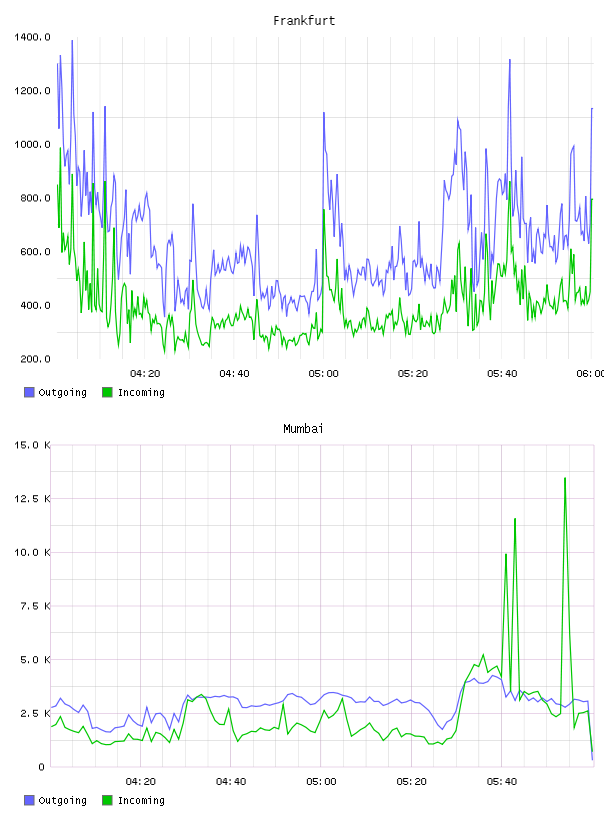
Task: Click the 12.5 K y-axis label on Mumbai
Action: click(x=32, y=499)
